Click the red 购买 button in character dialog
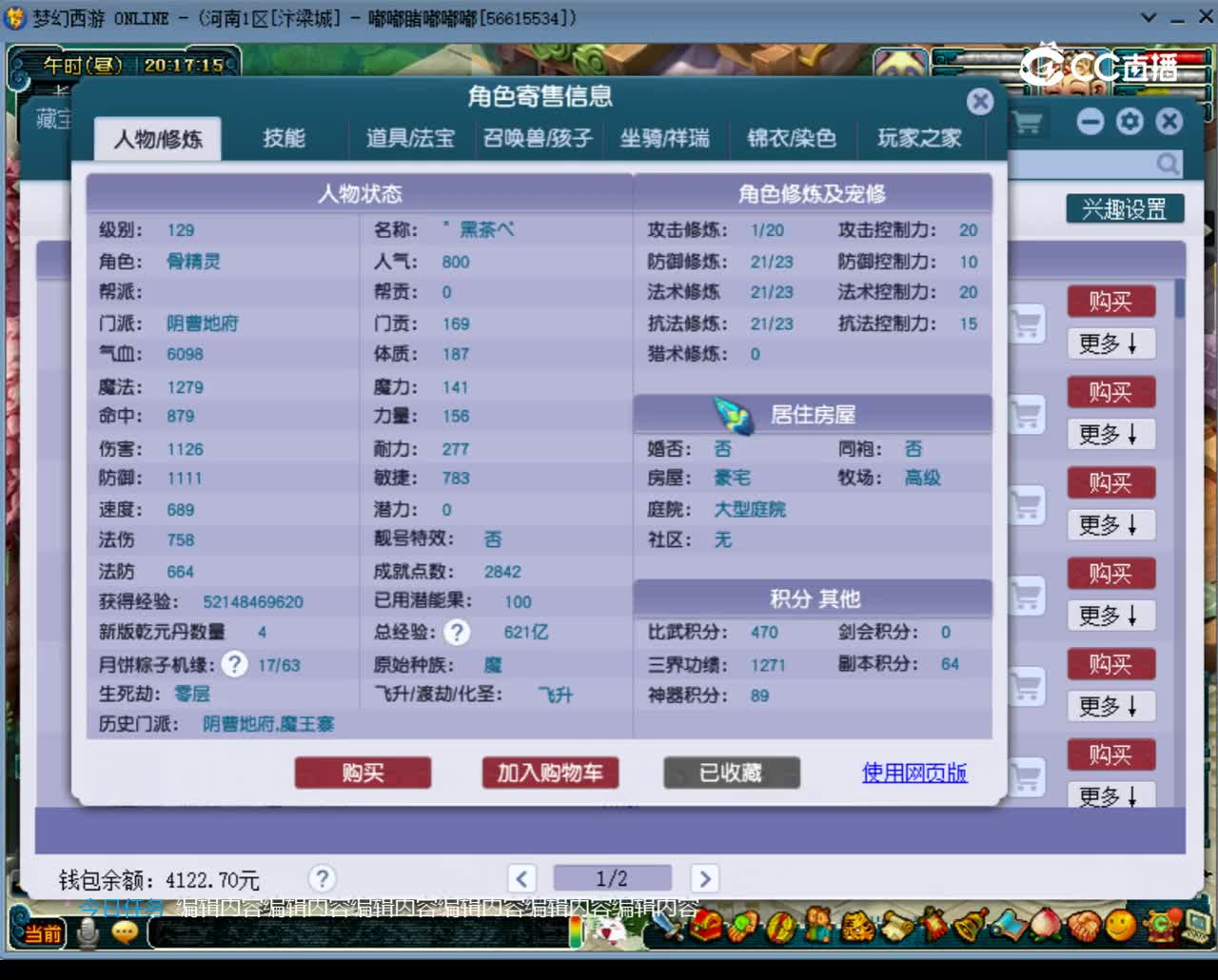 (363, 773)
